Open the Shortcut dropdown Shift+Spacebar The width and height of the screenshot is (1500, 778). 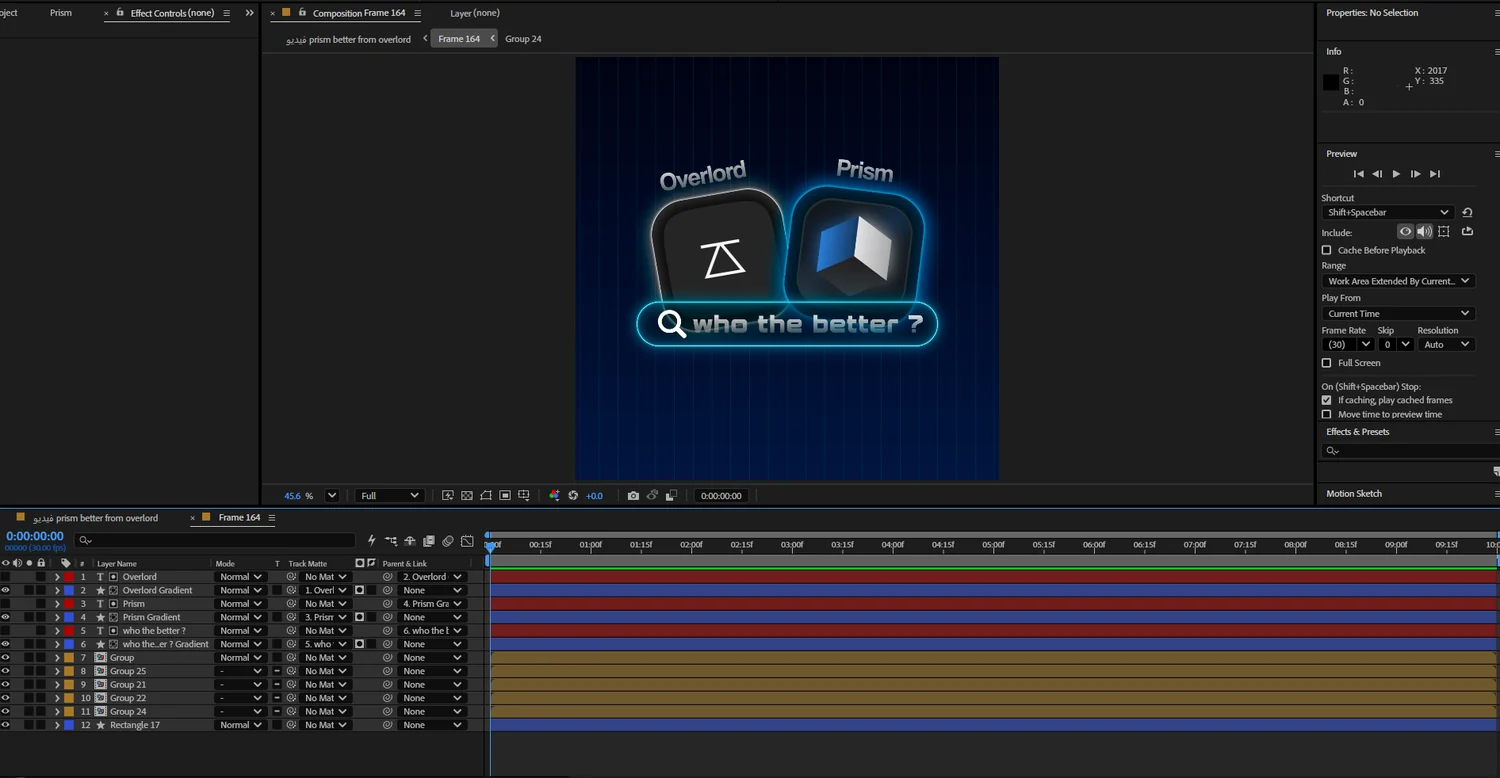[x=1387, y=212]
